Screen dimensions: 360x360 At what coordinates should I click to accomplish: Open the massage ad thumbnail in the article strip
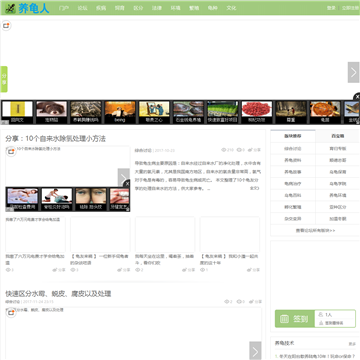pos(57,199)
